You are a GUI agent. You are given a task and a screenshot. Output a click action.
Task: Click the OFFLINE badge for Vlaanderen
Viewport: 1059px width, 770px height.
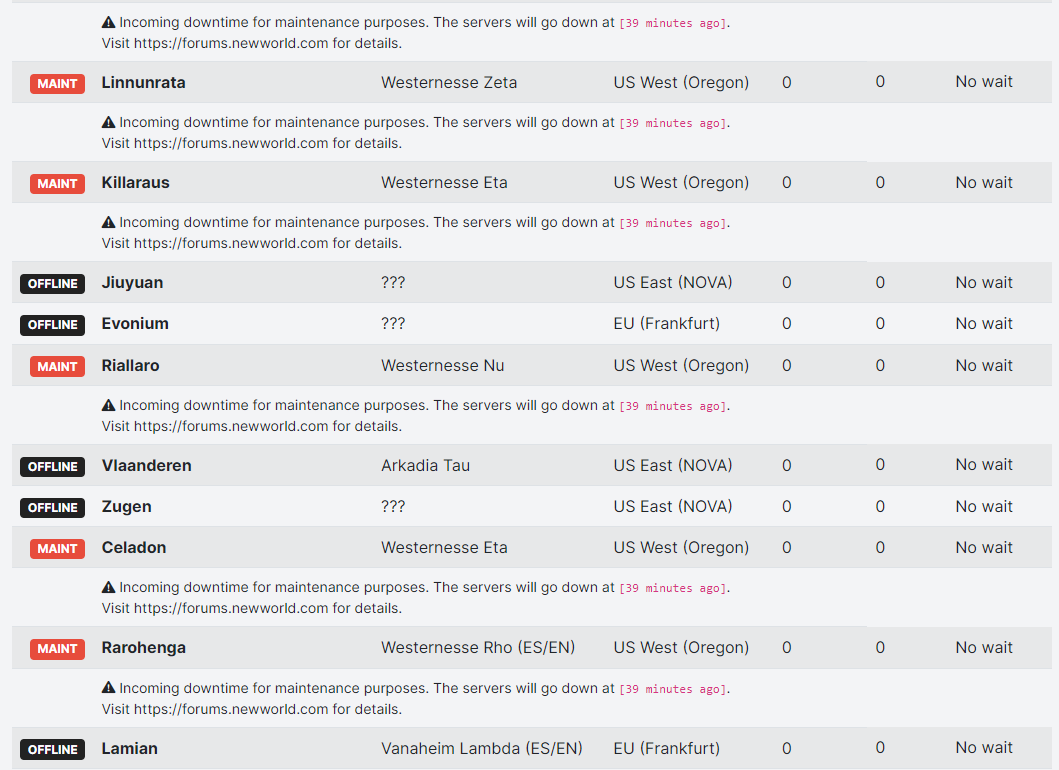[53, 467]
